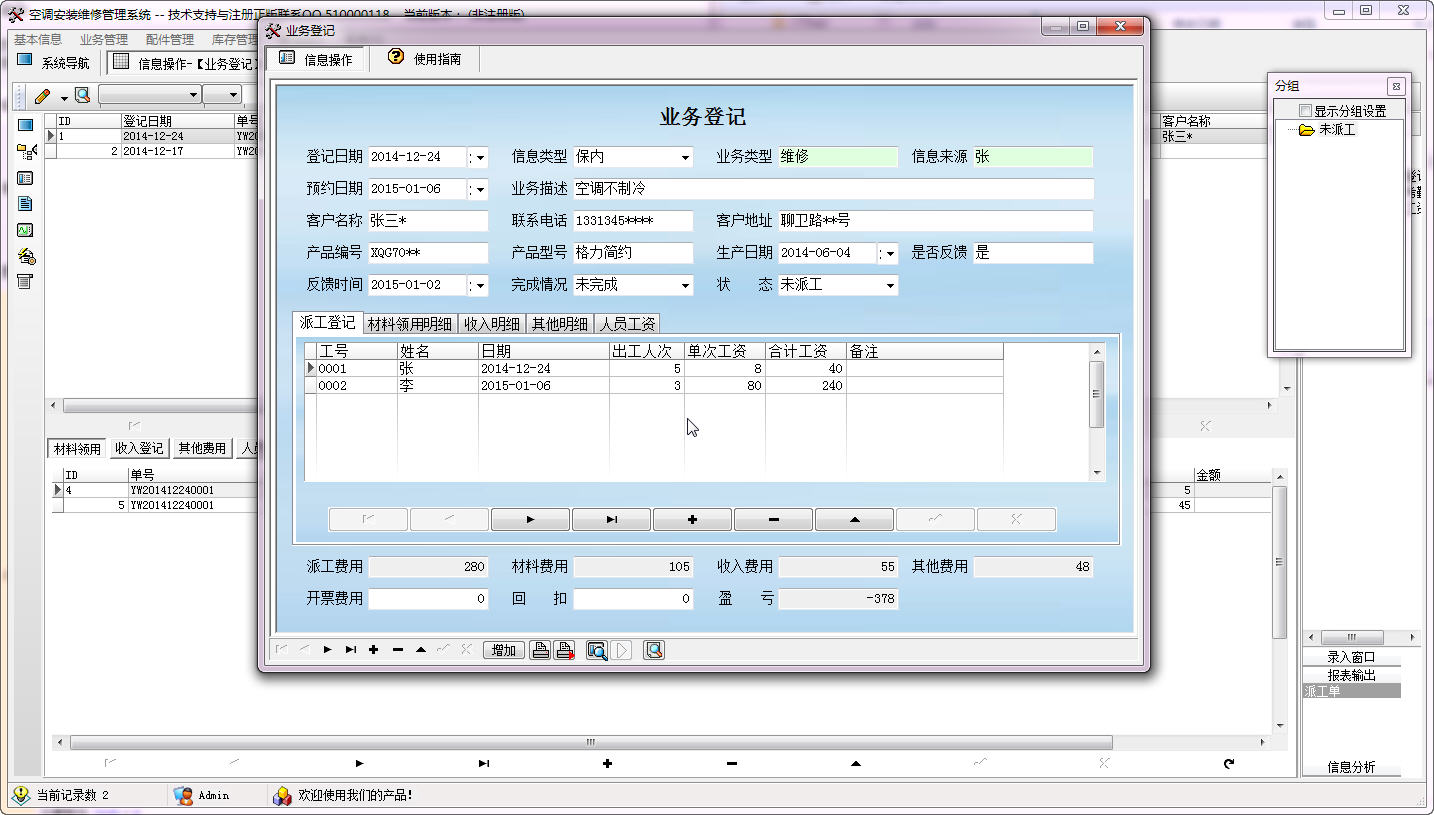Click the 信息分析 button

click(1351, 767)
